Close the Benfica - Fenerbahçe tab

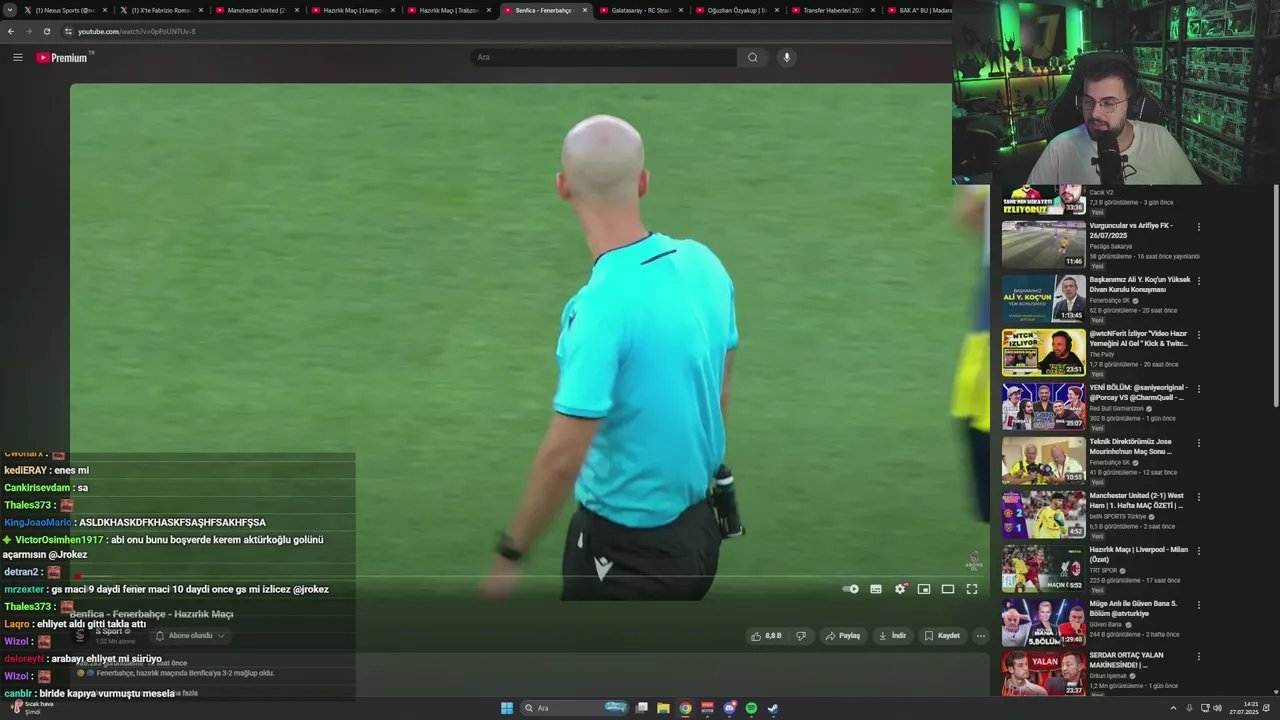click(585, 10)
